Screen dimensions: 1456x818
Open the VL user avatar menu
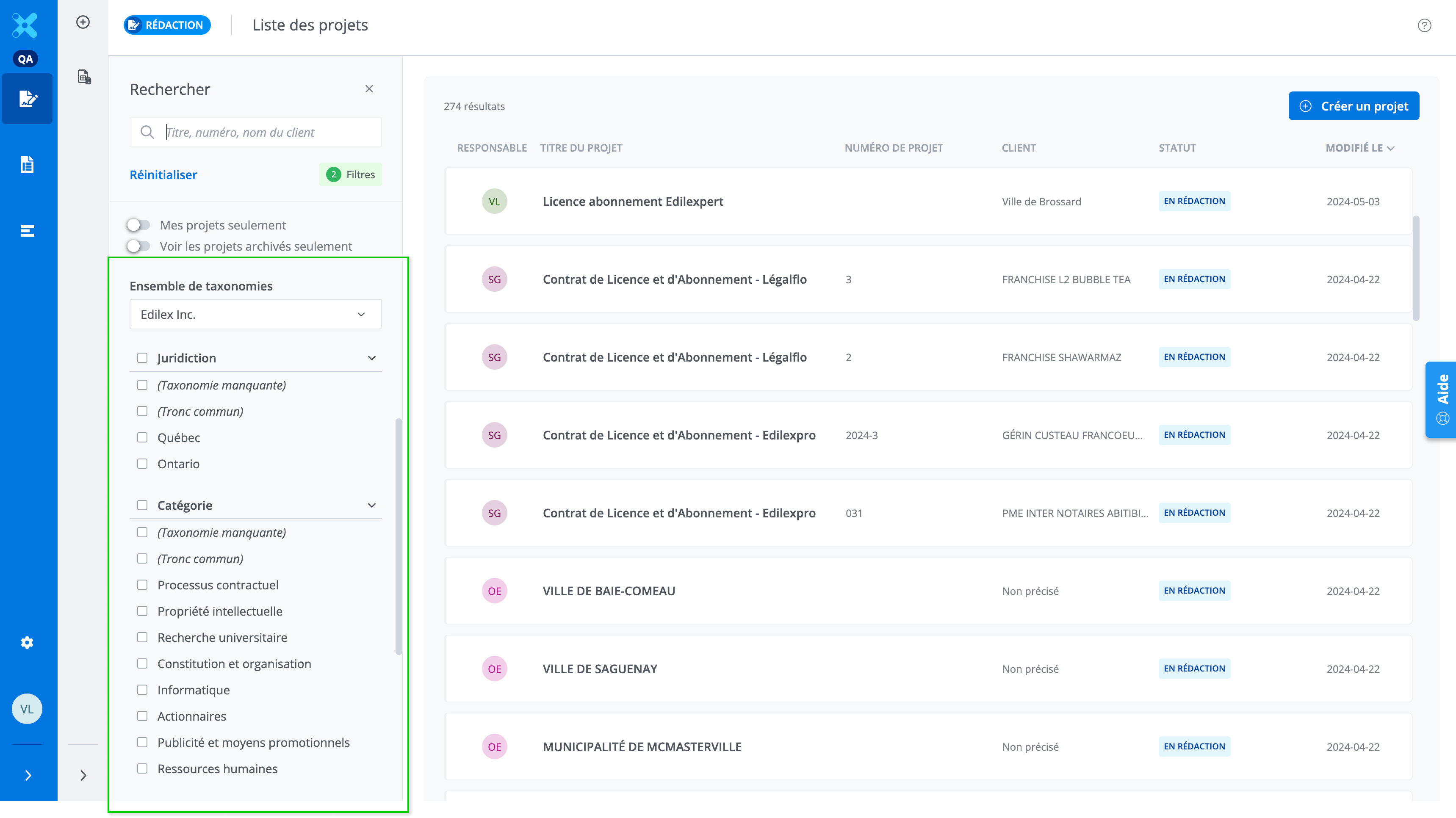27,708
